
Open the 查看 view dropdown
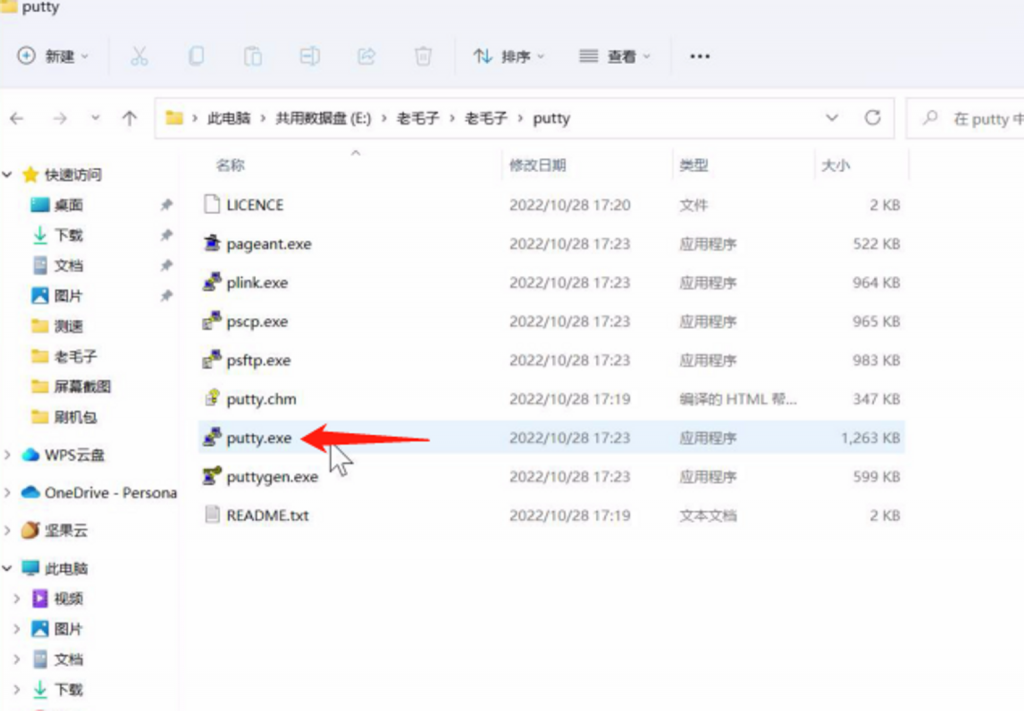click(x=615, y=56)
